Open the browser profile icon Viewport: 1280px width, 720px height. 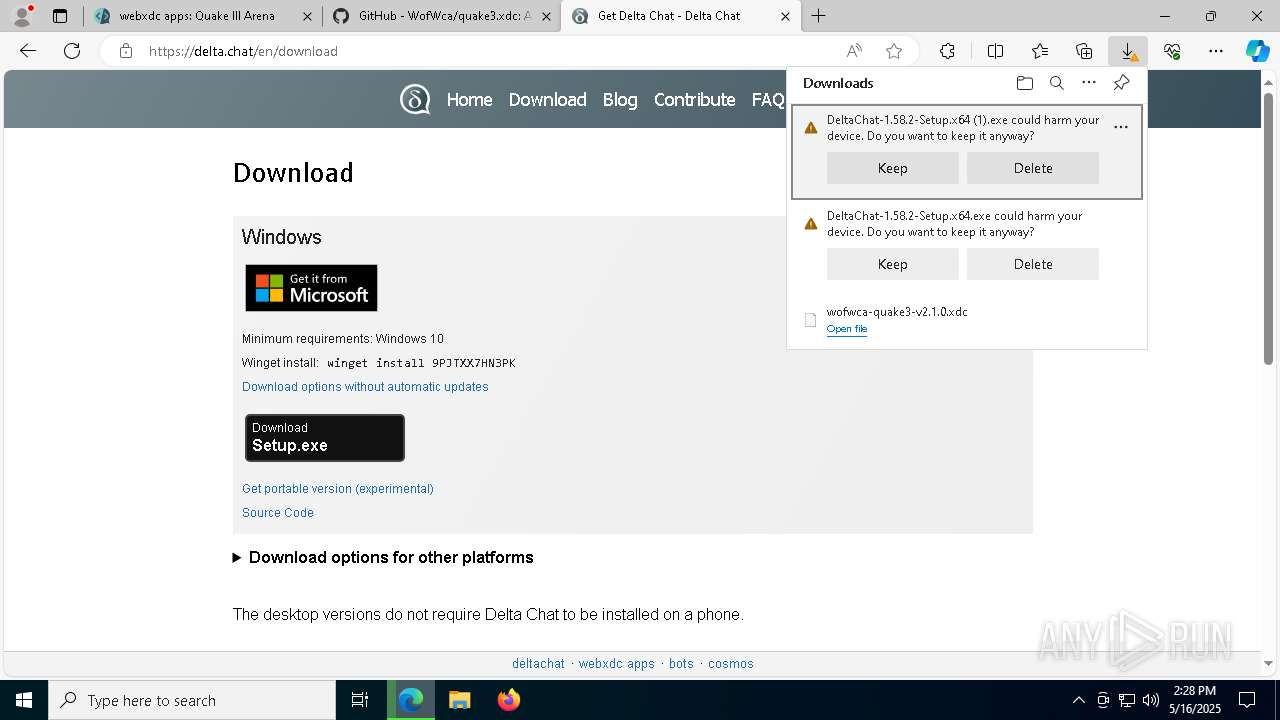(22, 16)
